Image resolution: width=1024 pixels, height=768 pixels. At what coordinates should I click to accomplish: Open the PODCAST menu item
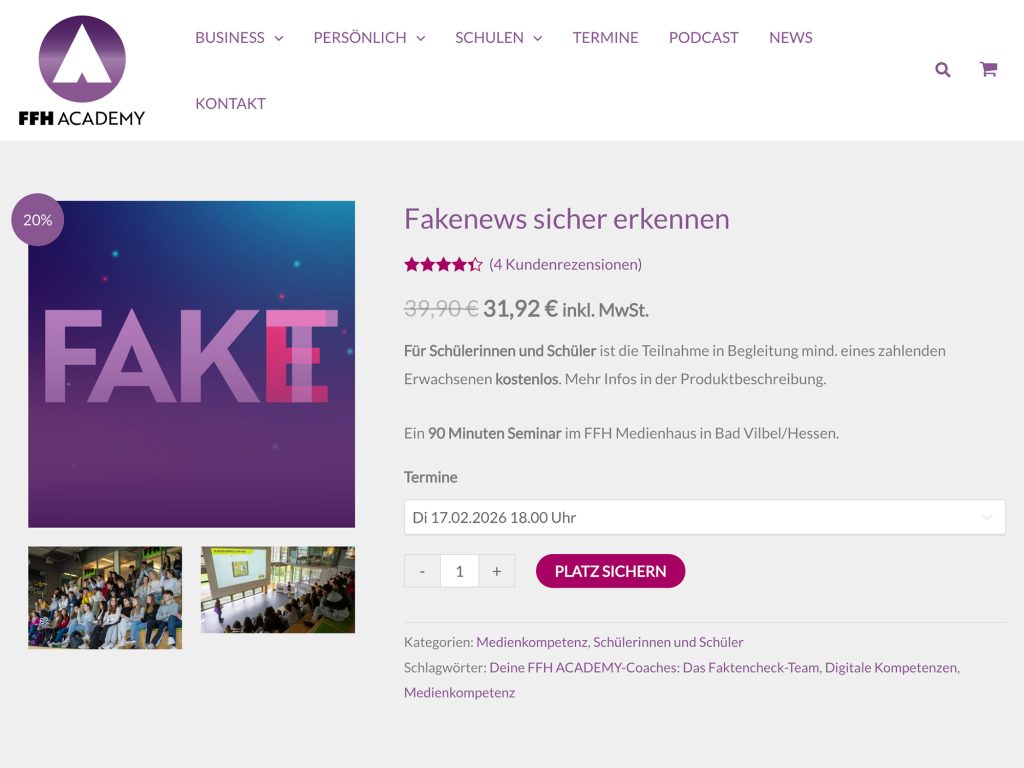pyautogui.click(x=703, y=37)
